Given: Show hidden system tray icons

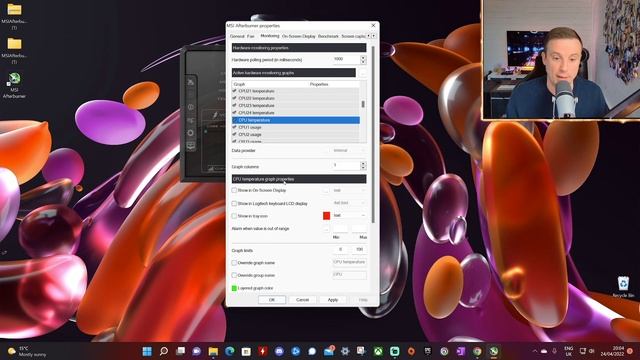Looking at the screenshot, I should 535,351.
